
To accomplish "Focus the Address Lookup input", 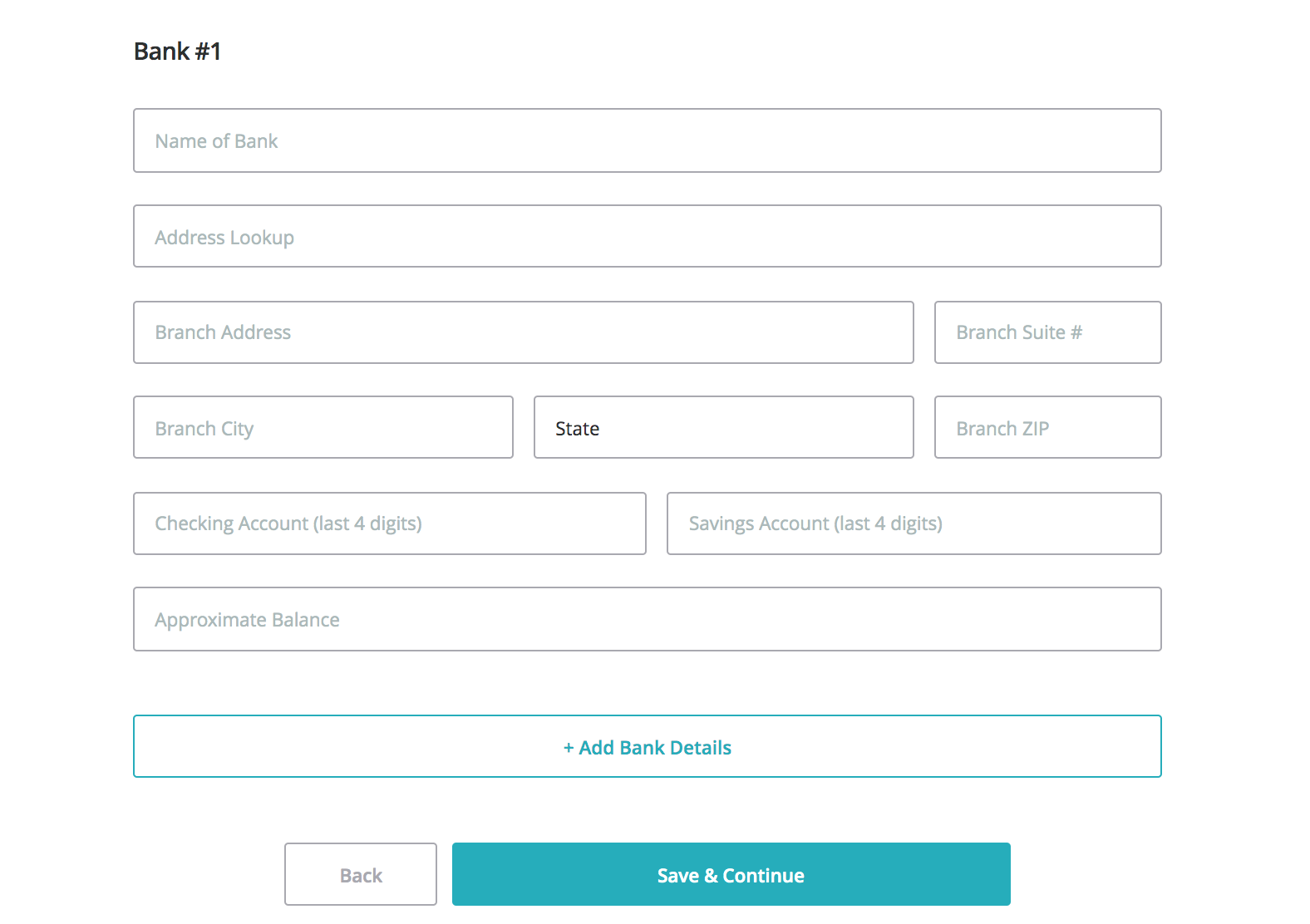I will click(x=647, y=236).
